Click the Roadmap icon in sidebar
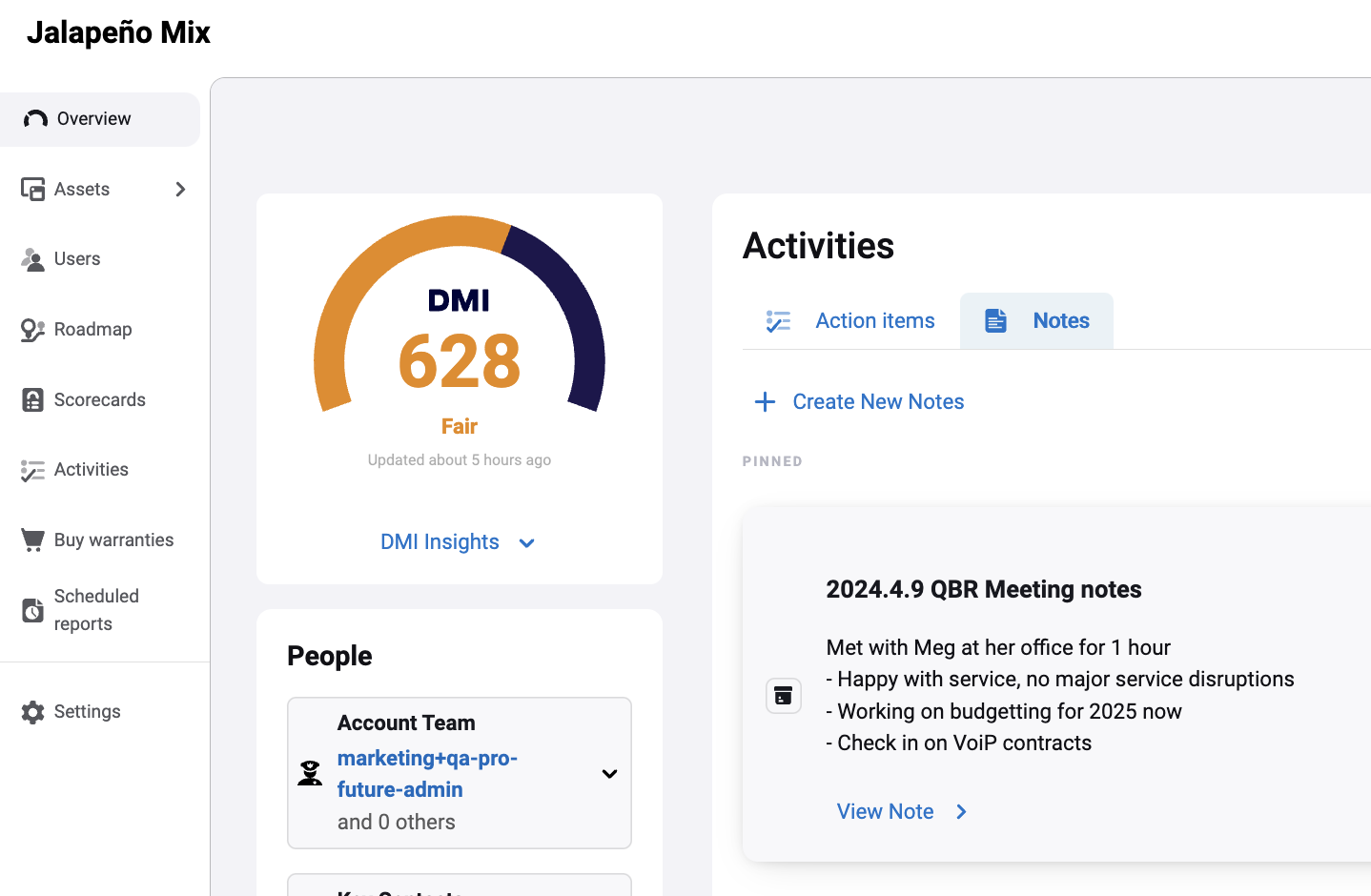Image resolution: width=1371 pixels, height=896 pixels. click(x=32, y=330)
